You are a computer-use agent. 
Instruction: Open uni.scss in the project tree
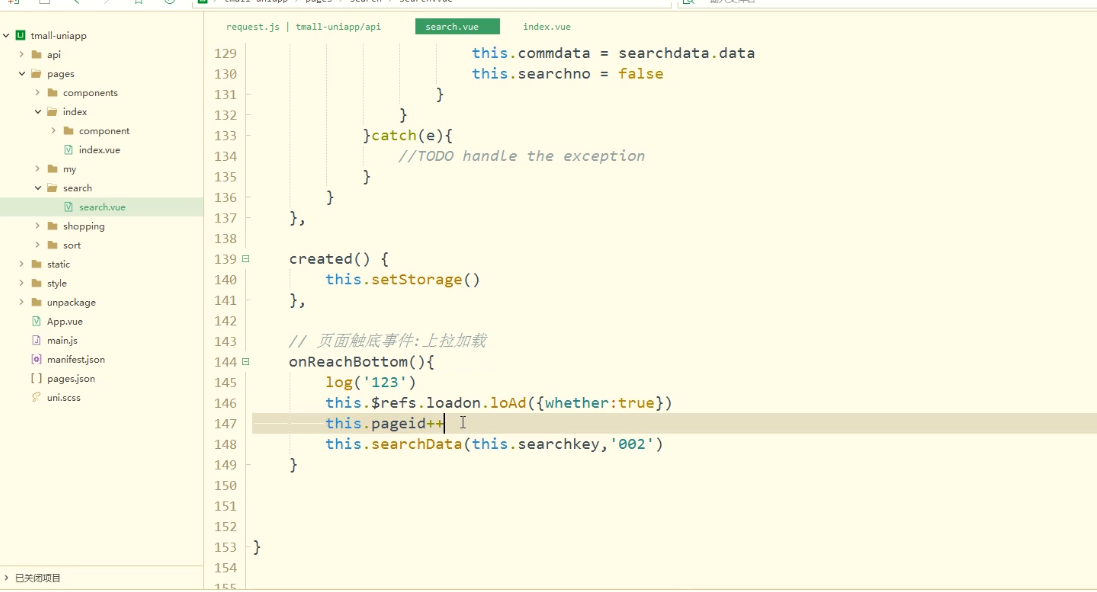pos(64,397)
